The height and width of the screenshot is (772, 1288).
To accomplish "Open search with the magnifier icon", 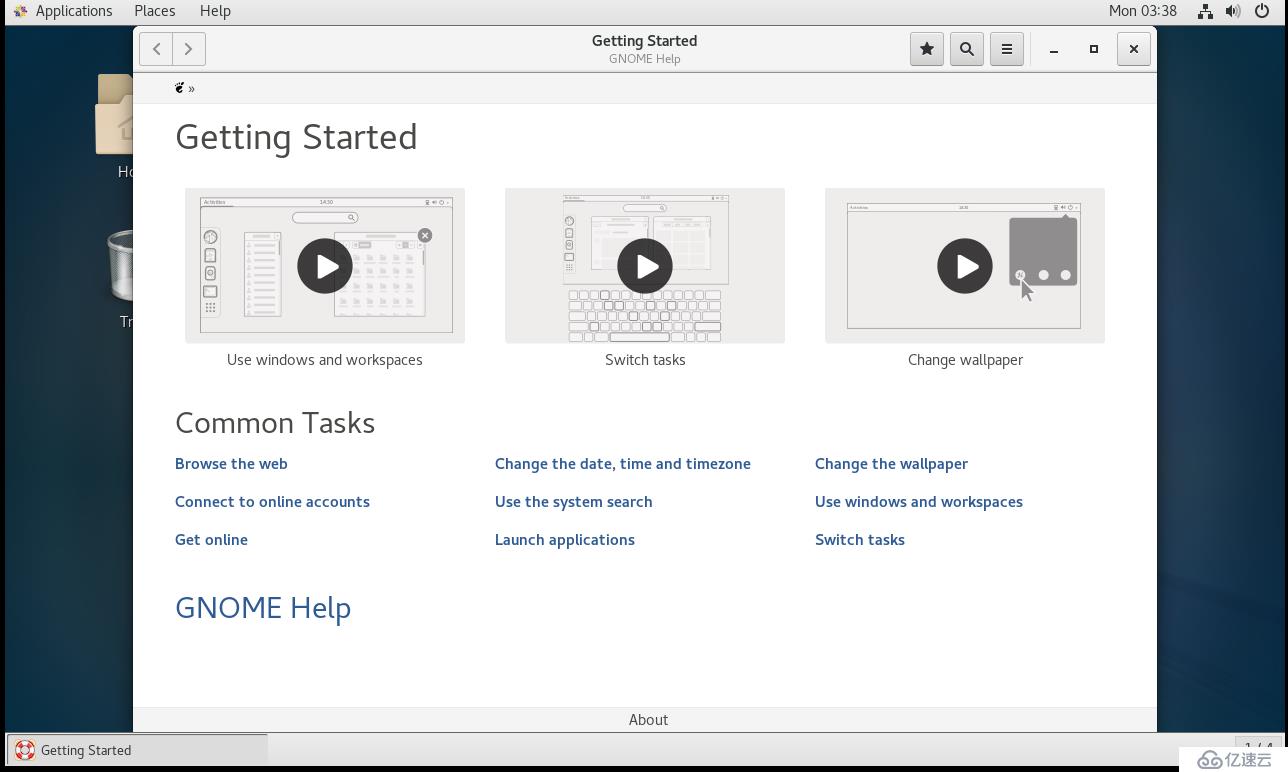I will coord(967,49).
